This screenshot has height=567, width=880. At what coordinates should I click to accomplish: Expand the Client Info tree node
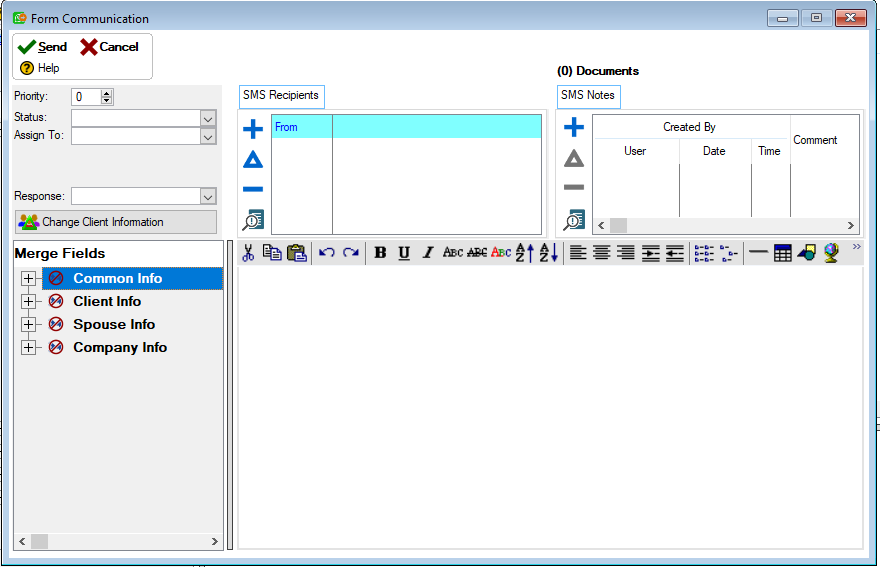tap(28, 302)
